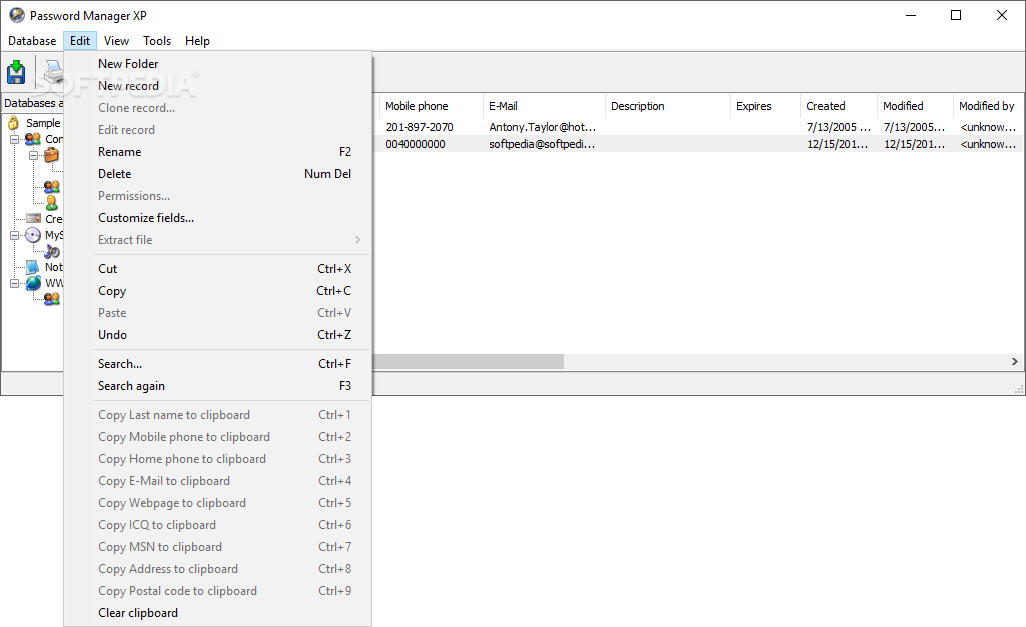Open the Help menu
This screenshot has width=1026, height=627.
point(197,41)
